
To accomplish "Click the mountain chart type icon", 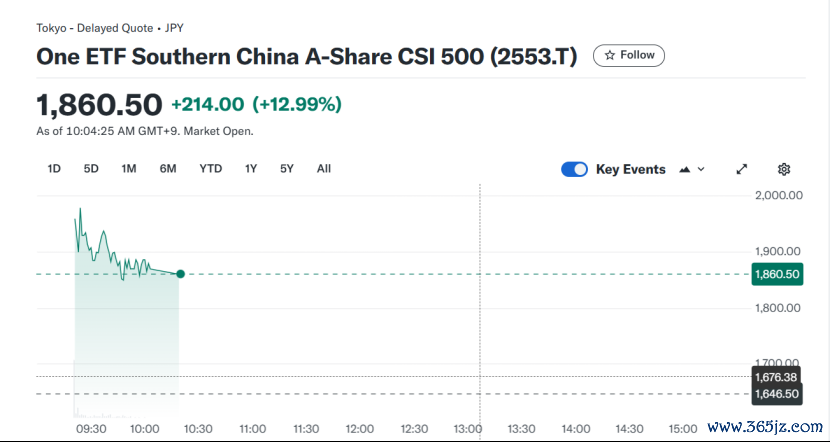I will click(685, 169).
